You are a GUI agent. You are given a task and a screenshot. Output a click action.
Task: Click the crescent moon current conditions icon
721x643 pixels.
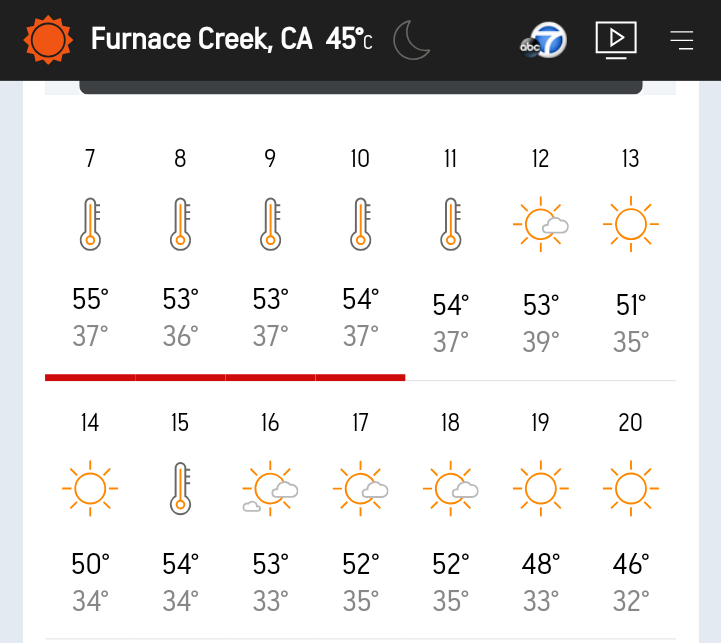coord(412,40)
